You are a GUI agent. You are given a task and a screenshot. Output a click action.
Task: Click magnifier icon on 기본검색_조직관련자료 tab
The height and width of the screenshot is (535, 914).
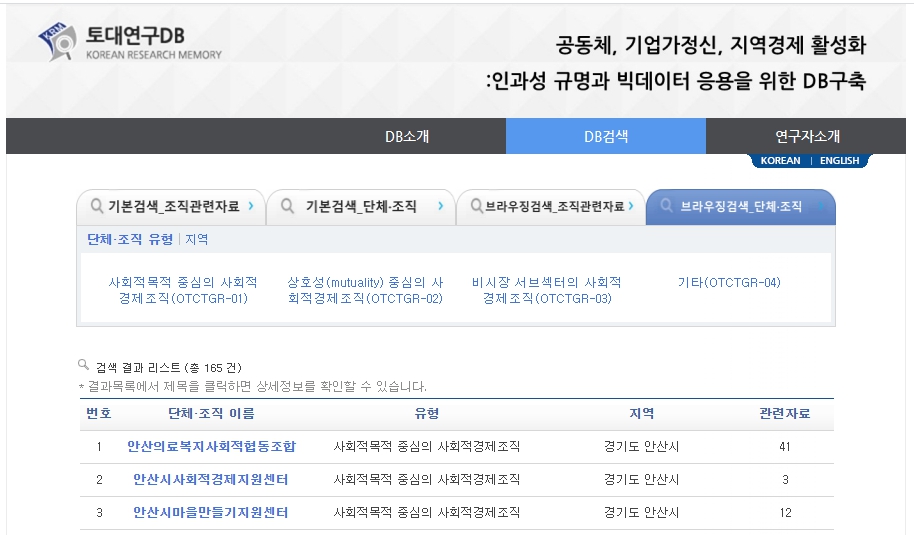(x=97, y=207)
